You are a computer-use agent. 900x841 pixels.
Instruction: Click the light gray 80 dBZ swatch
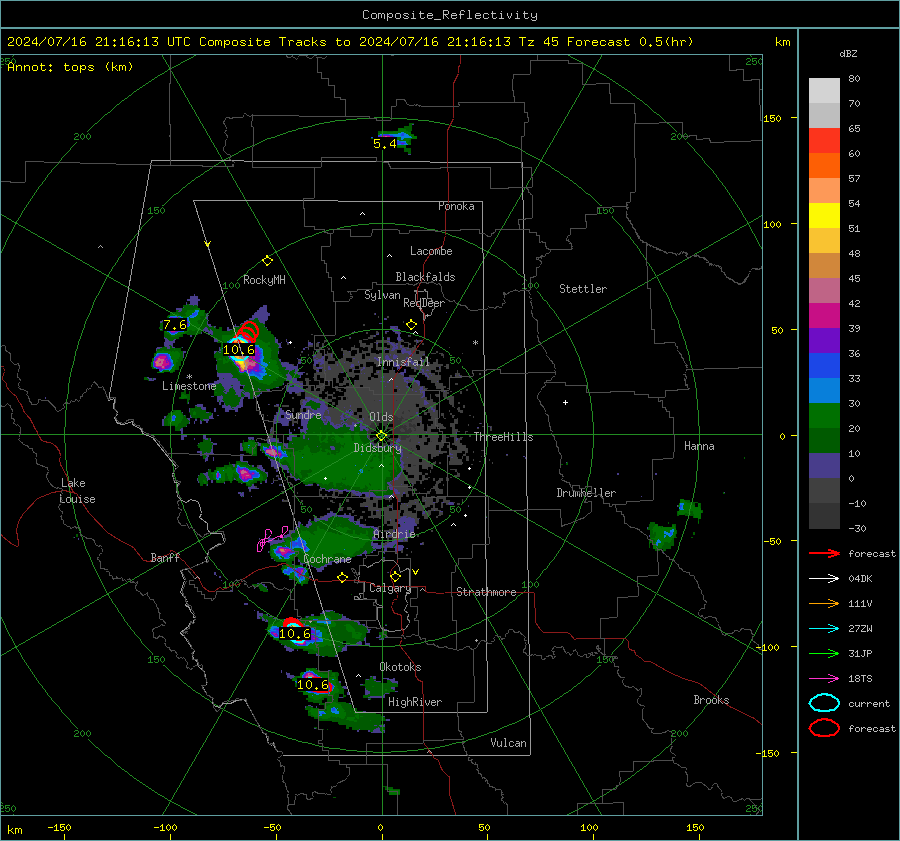point(824,90)
